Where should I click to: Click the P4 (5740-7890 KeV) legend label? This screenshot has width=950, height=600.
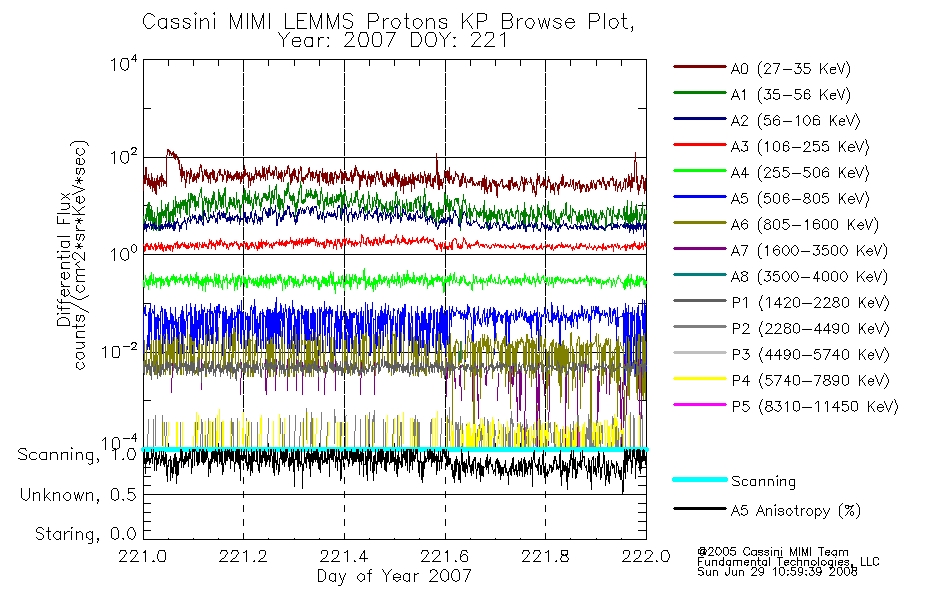tap(810, 381)
